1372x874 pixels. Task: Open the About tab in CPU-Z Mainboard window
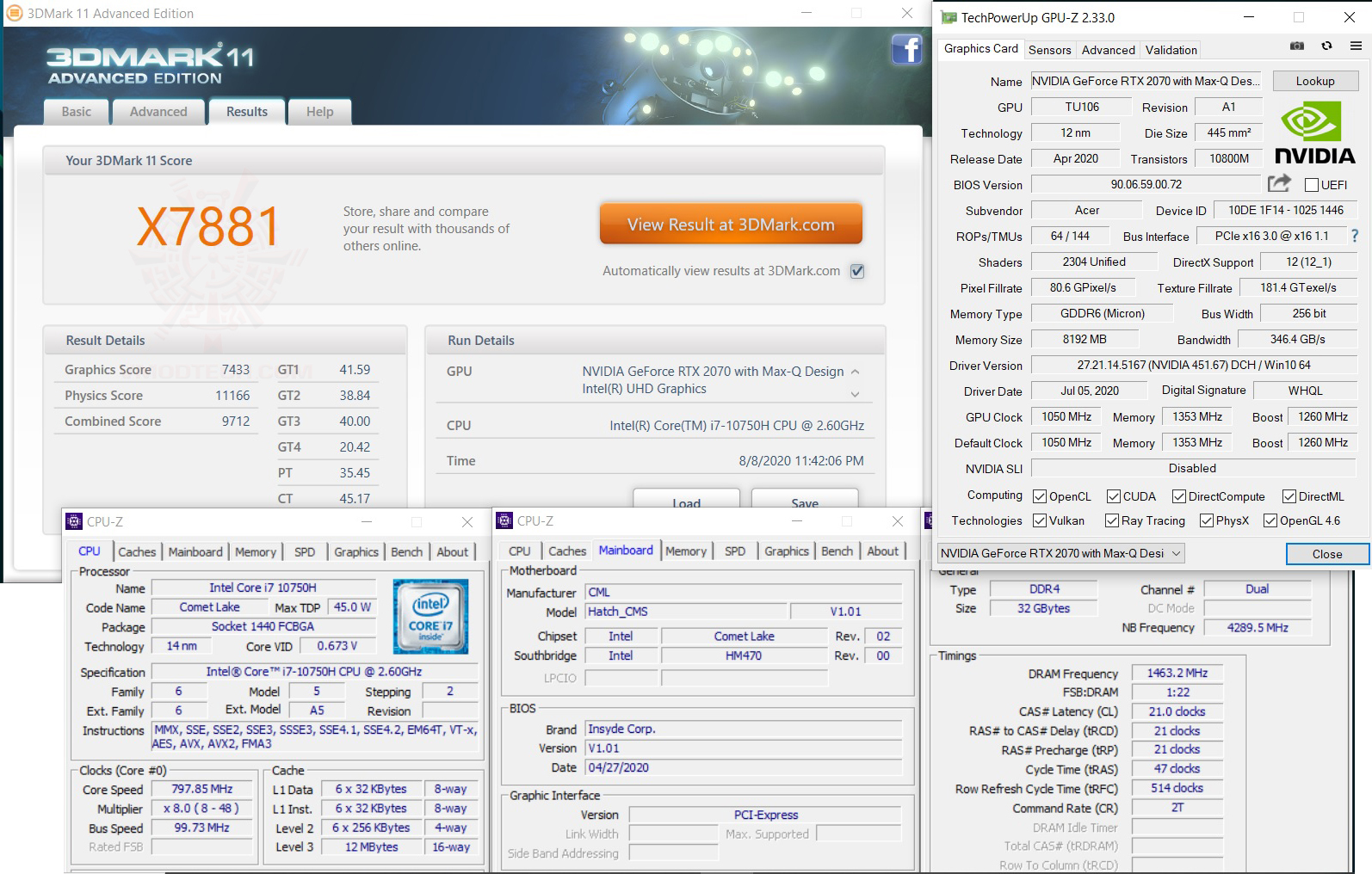(x=882, y=551)
